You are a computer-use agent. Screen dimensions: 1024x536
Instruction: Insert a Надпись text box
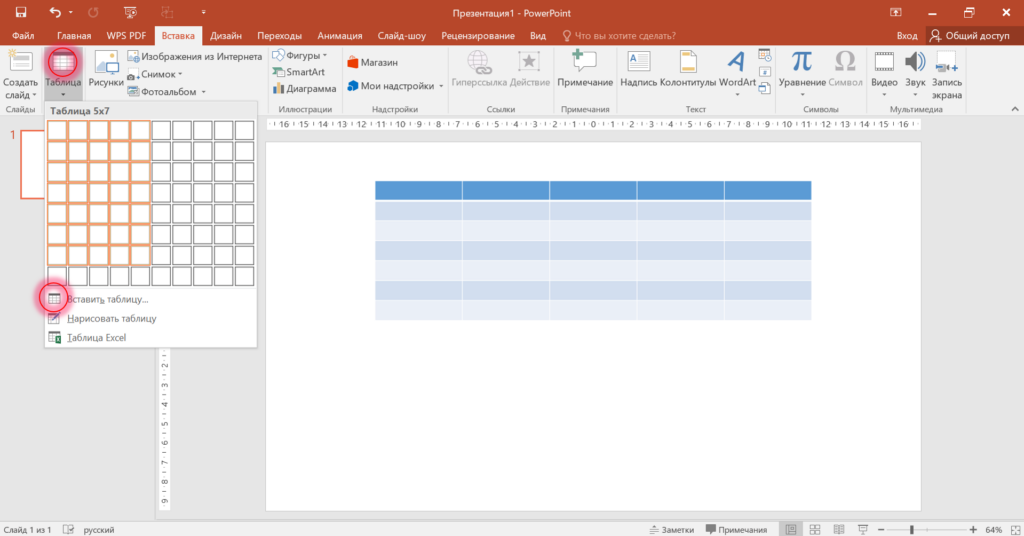(x=638, y=69)
